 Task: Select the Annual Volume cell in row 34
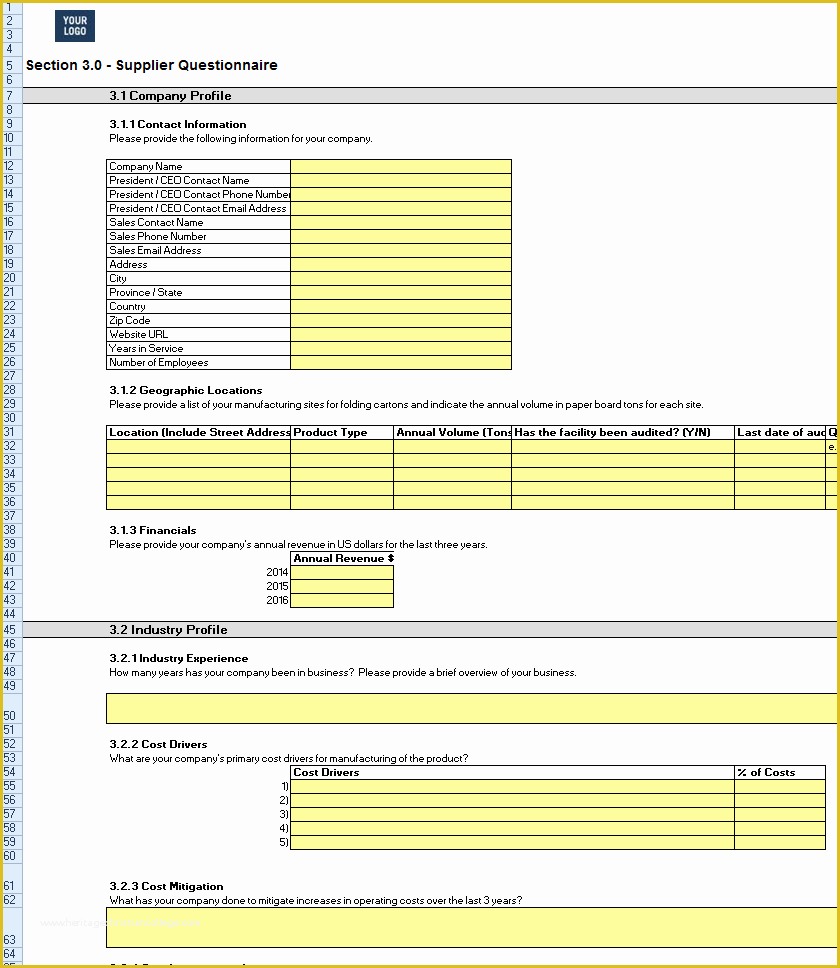pyautogui.click(x=452, y=474)
